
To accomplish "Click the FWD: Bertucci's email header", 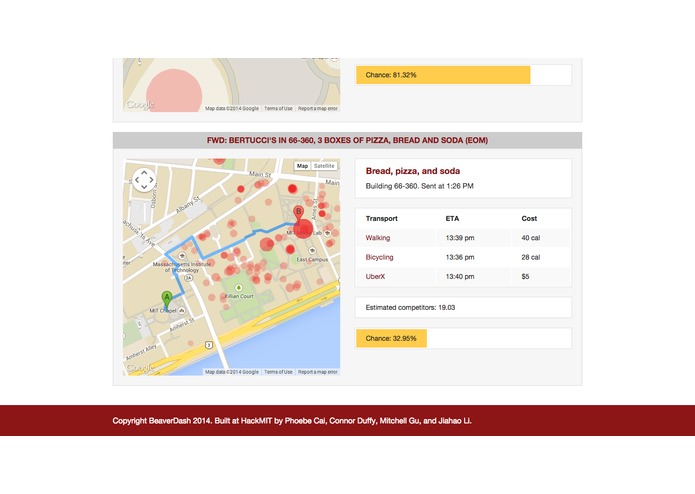I will [348, 140].
